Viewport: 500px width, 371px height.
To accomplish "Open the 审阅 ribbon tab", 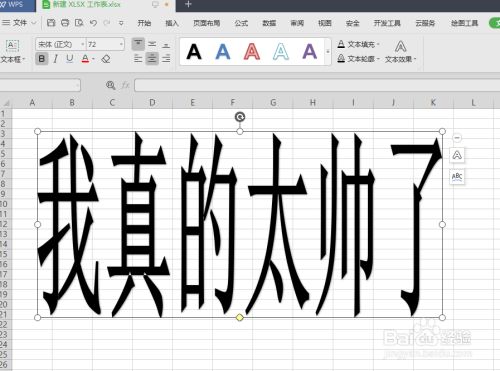I will click(x=297, y=23).
